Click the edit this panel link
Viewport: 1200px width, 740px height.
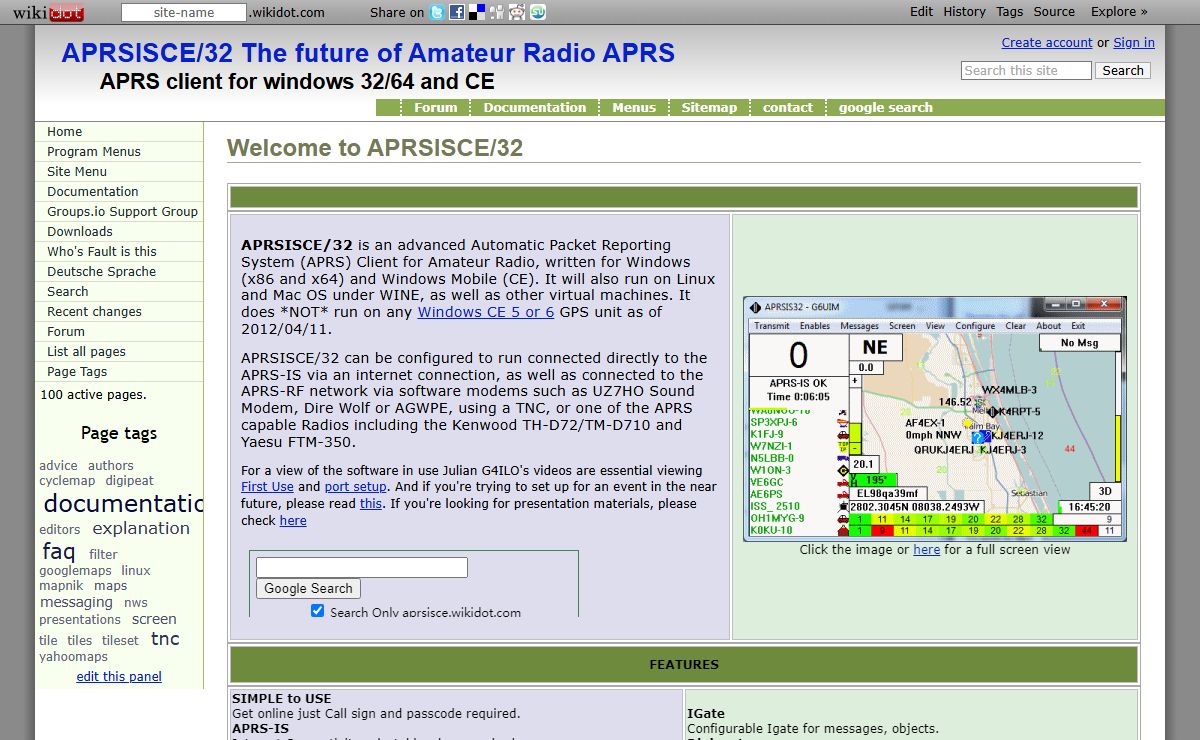click(x=119, y=677)
